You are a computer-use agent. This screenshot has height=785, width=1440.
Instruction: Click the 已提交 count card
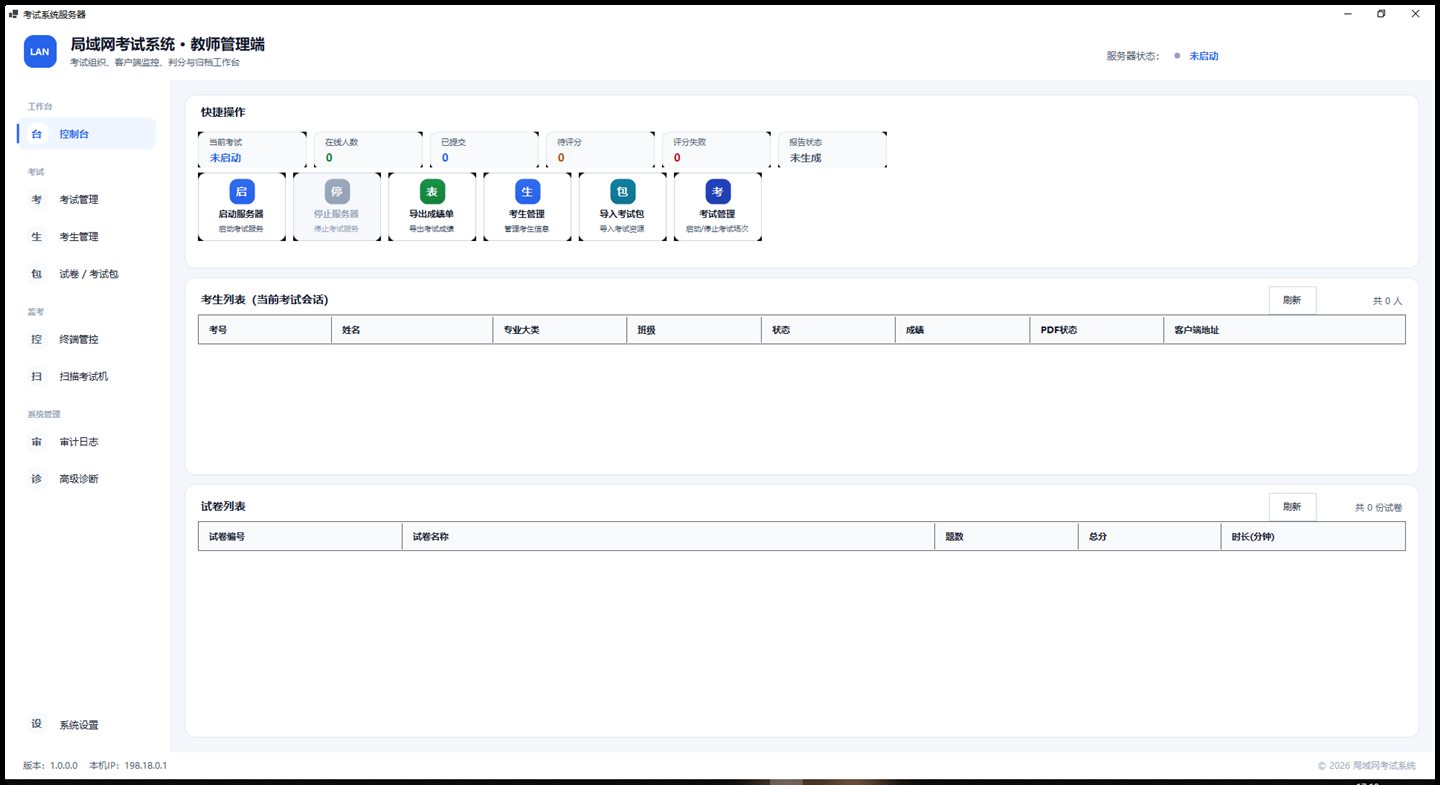point(484,150)
